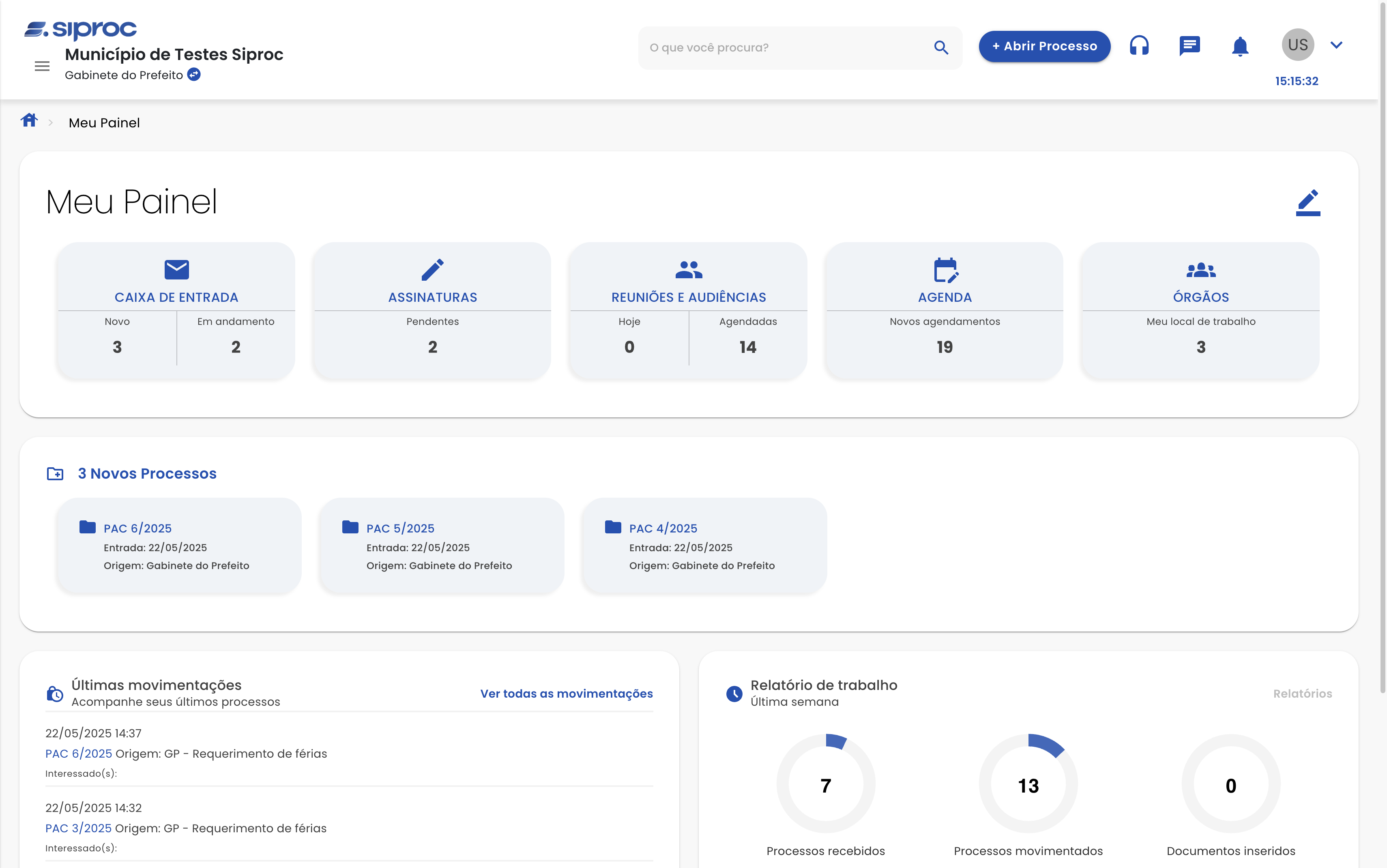The height and width of the screenshot is (868, 1387).
Task: Click movement timestamp 22/05/2025 14:32
Action: 94,808
